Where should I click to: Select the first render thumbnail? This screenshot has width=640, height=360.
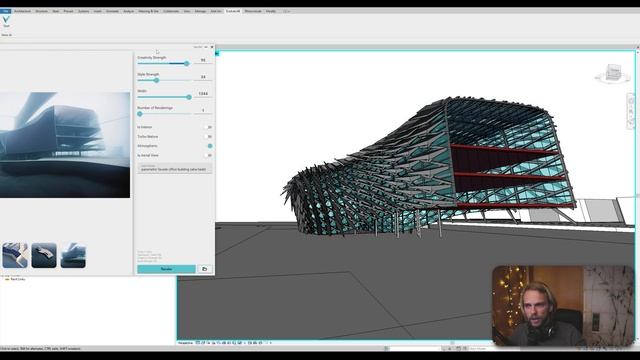tap(15, 256)
